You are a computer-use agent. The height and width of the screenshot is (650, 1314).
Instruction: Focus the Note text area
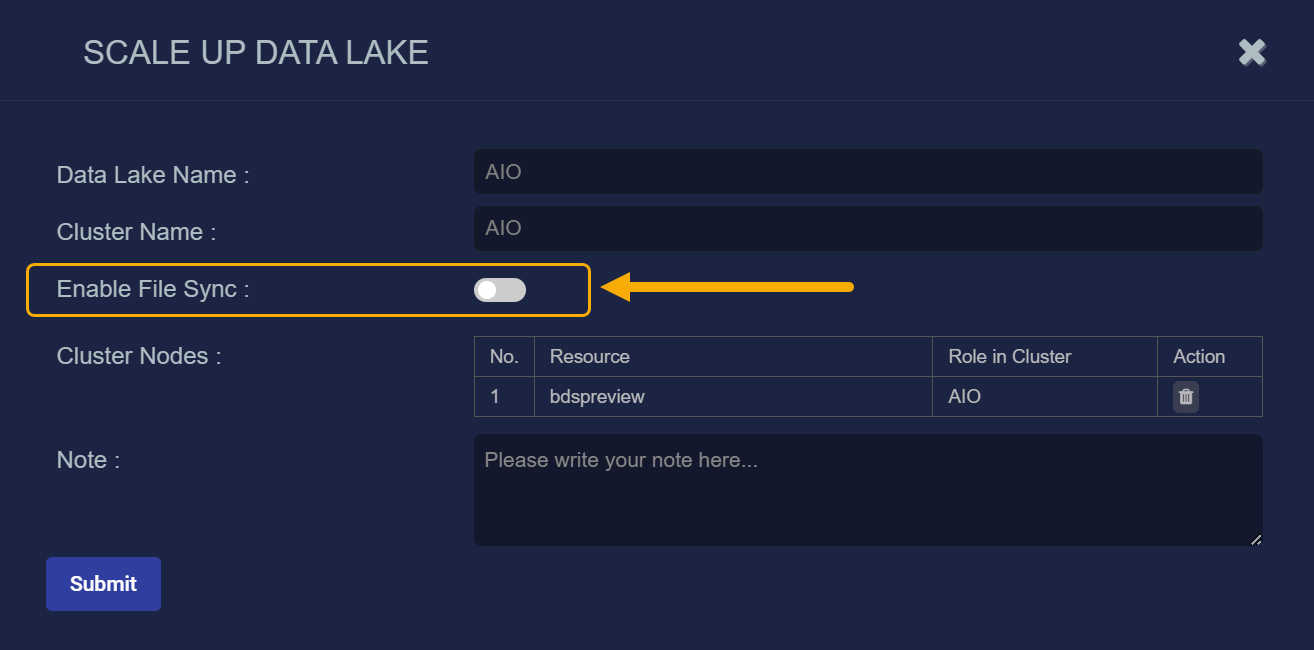867,490
